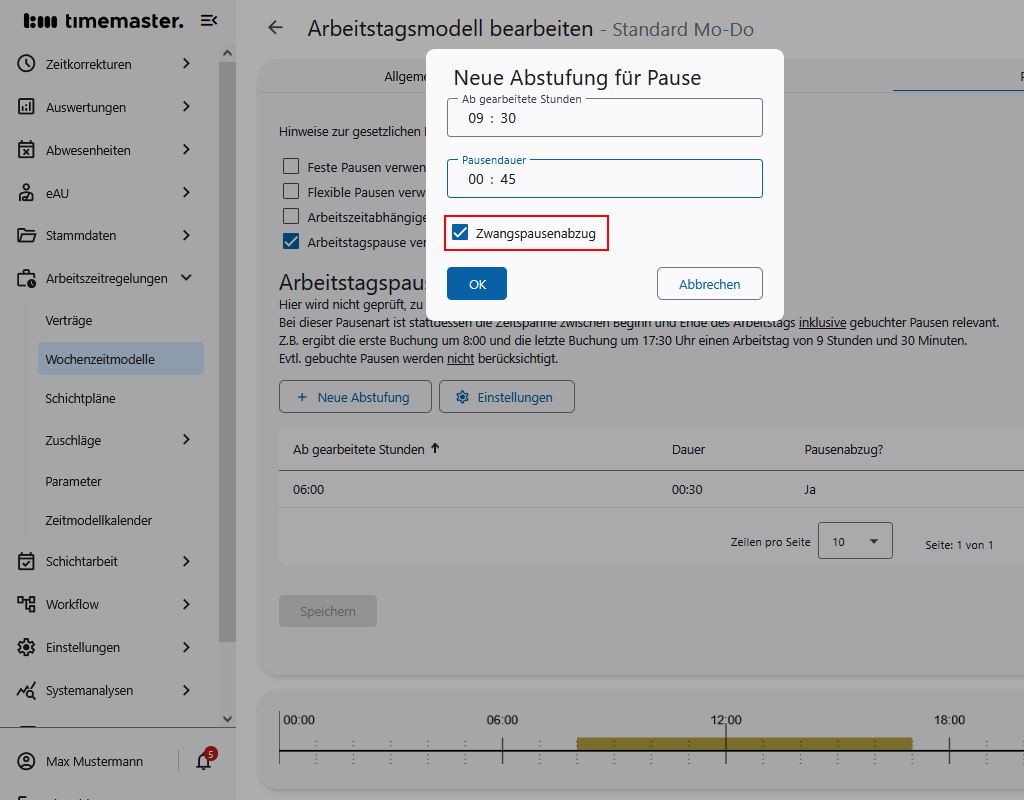Click the Systemanalysen graph icon
The height and width of the screenshot is (800, 1024).
point(26,690)
